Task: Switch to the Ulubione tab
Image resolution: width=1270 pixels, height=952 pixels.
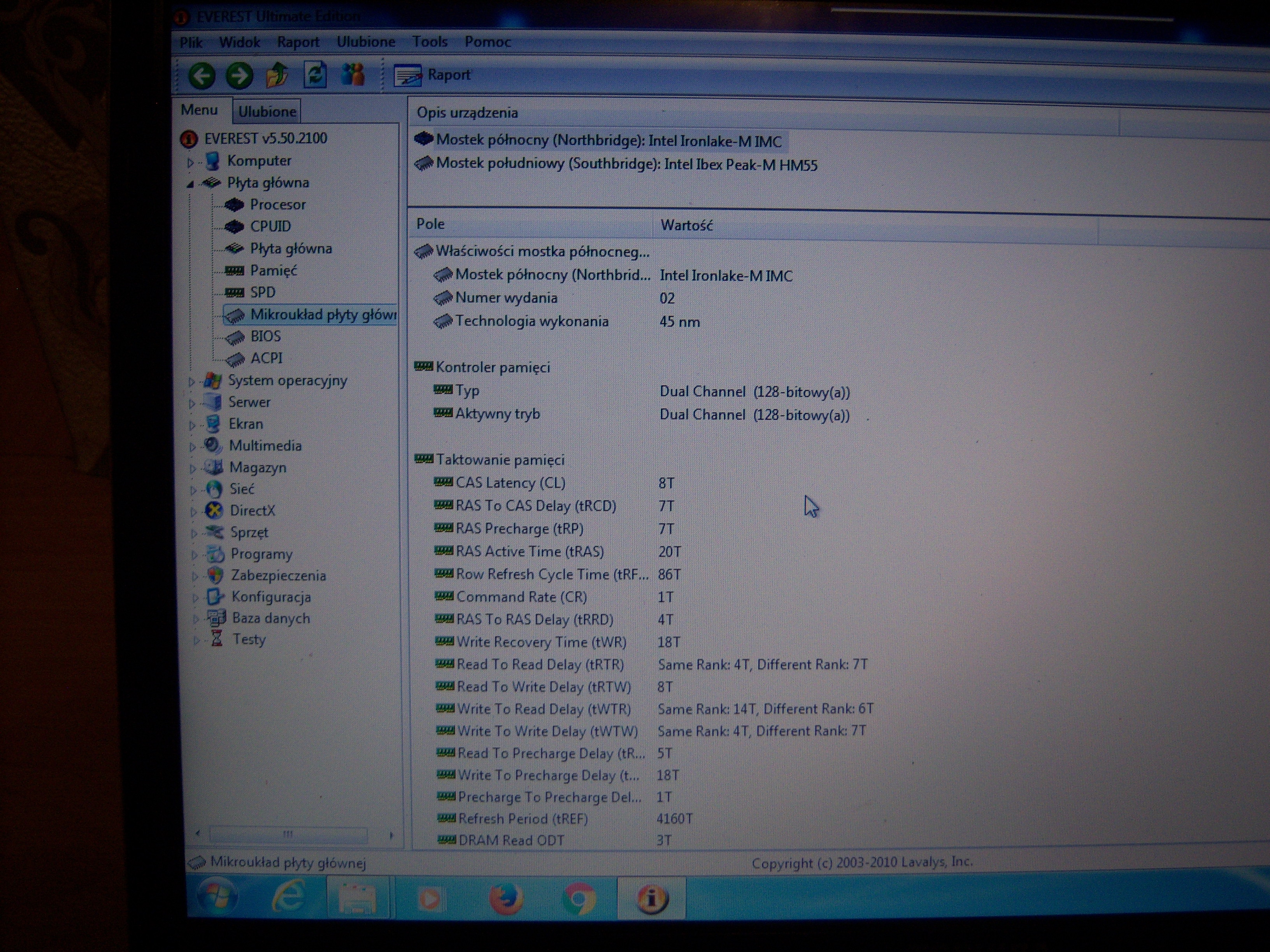Action: (x=267, y=111)
